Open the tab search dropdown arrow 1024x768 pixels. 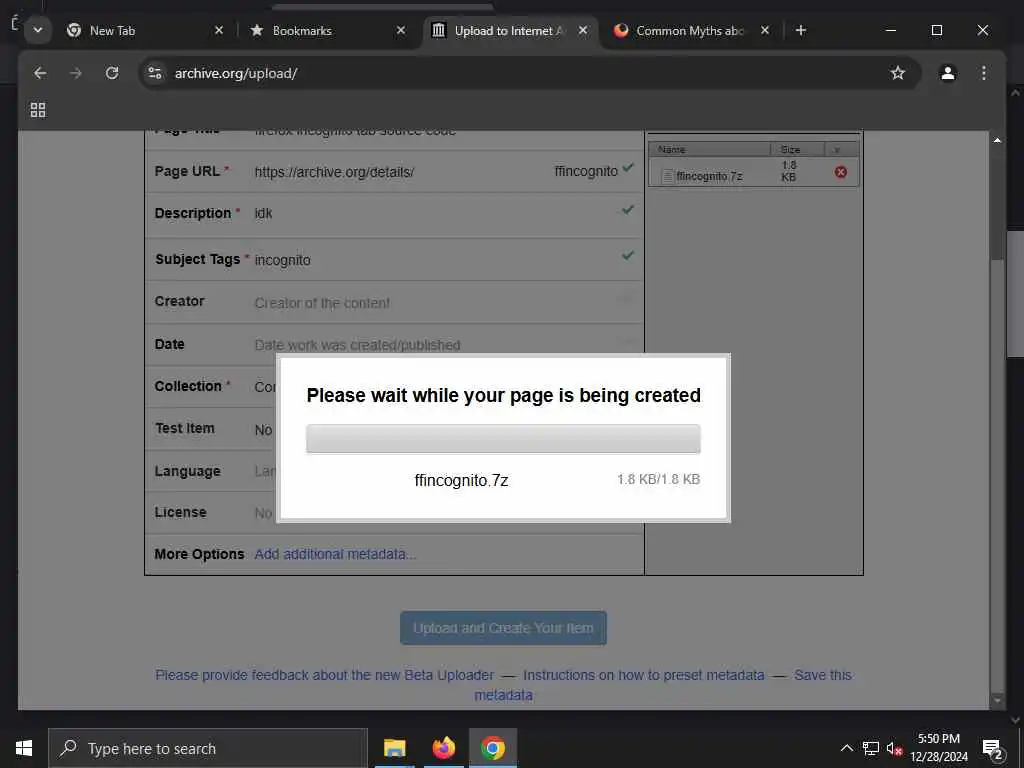(x=38, y=30)
